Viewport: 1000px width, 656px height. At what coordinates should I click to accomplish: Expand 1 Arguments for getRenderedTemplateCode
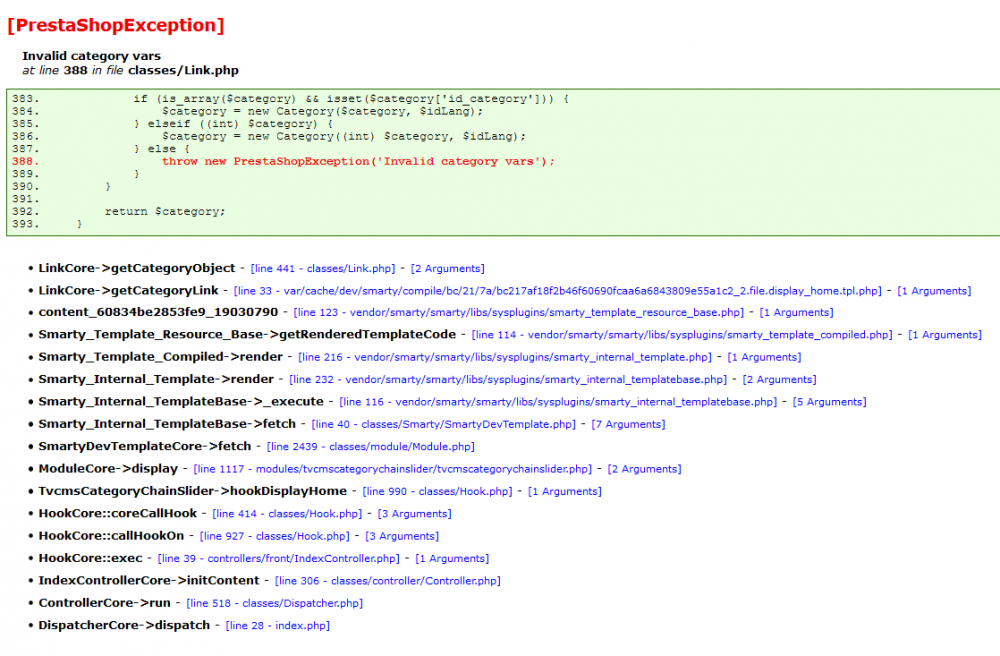(945, 335)
